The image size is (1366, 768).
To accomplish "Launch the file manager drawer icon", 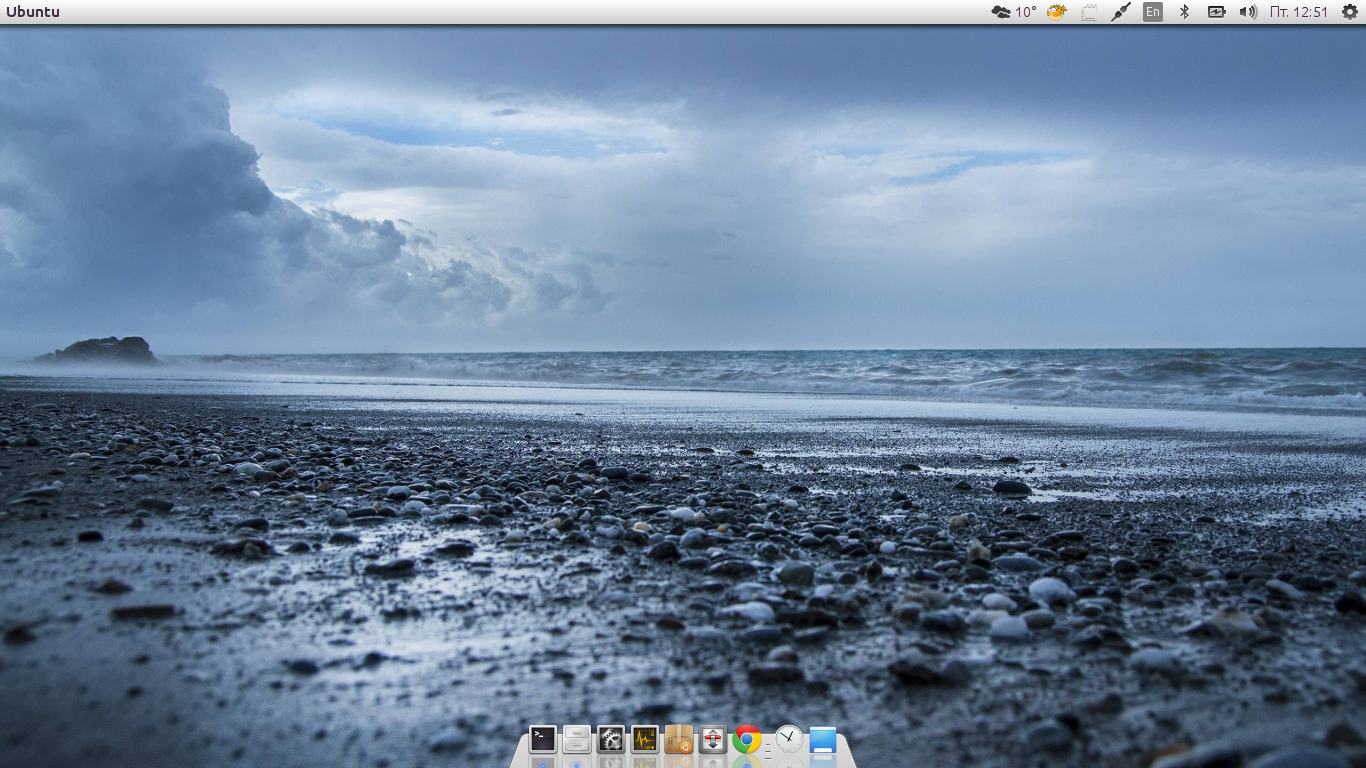I will click(x=577, y=739).
